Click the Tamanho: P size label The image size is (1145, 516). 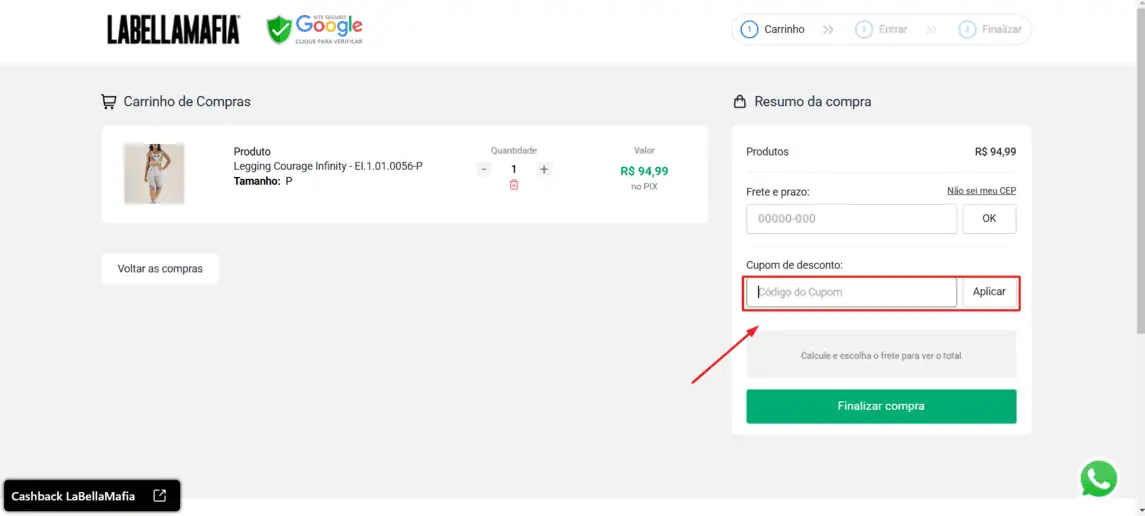[263, 181]
